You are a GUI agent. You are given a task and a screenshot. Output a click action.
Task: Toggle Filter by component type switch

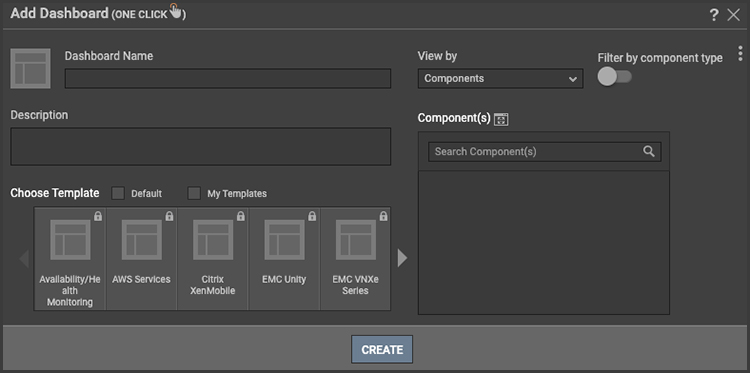click(x=615, y=77)
